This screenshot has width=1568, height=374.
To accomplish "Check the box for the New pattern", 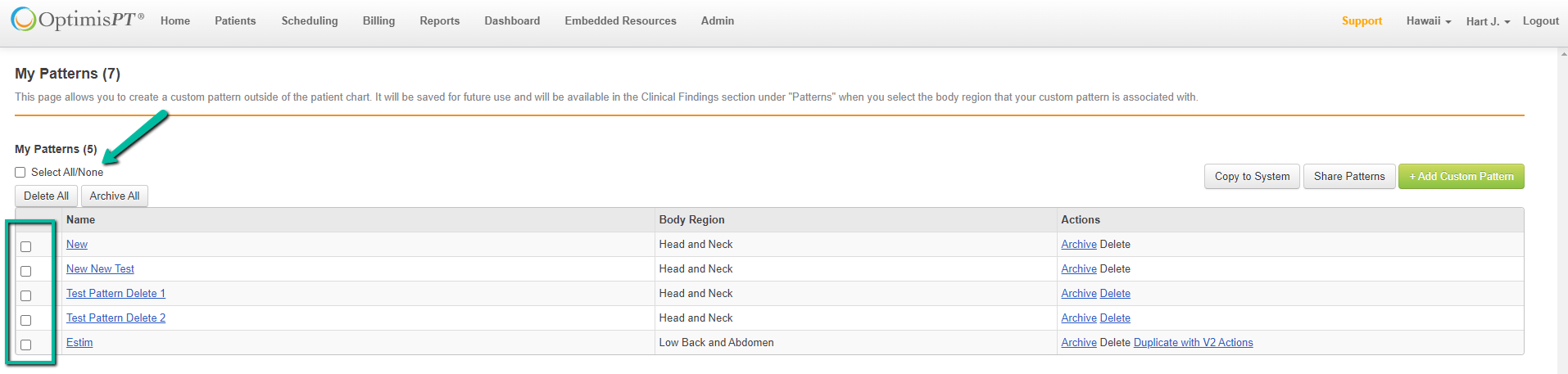I will pos(26,246).
